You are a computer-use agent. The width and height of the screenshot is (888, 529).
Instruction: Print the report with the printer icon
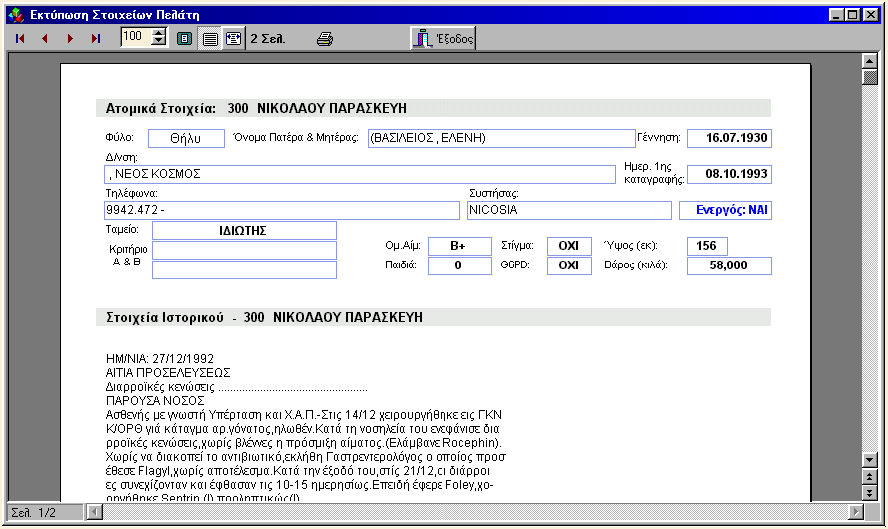[x=324, y=39]
